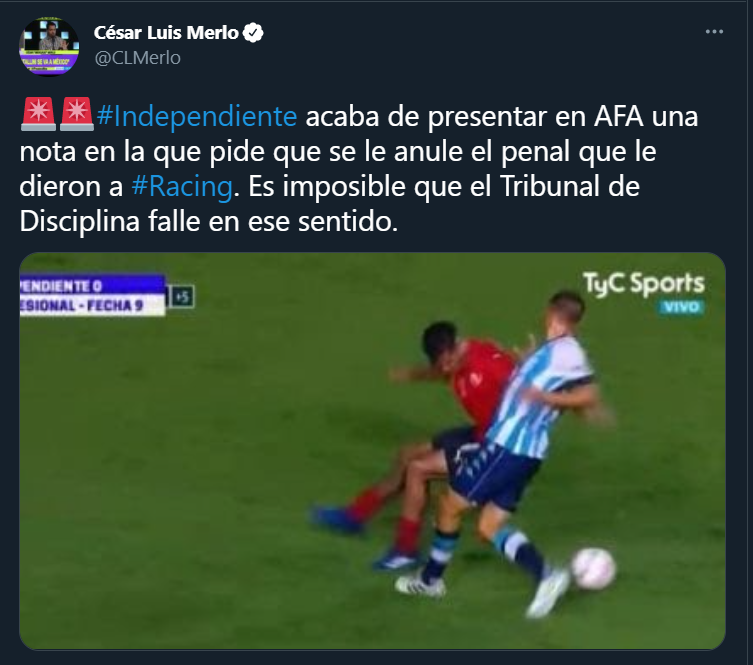Click the blue verified badge icon
Image resolution: width=753 pixels, height=665 pixels.
pyautogui.click(x=253, y=33)
